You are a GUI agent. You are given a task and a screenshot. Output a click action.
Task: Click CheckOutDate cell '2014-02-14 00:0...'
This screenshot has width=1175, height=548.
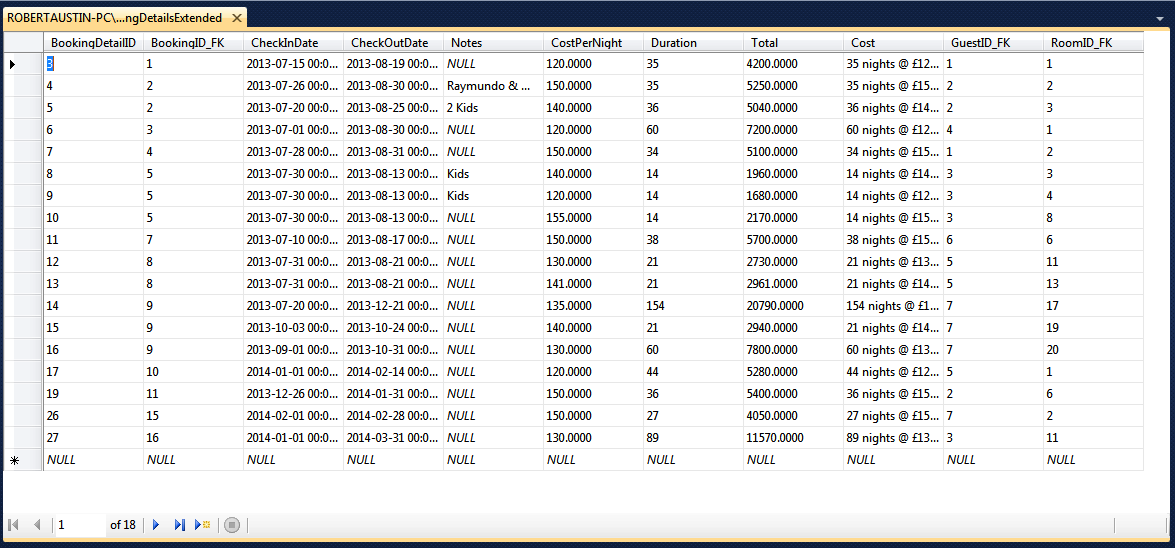click(x=393, y=372)
